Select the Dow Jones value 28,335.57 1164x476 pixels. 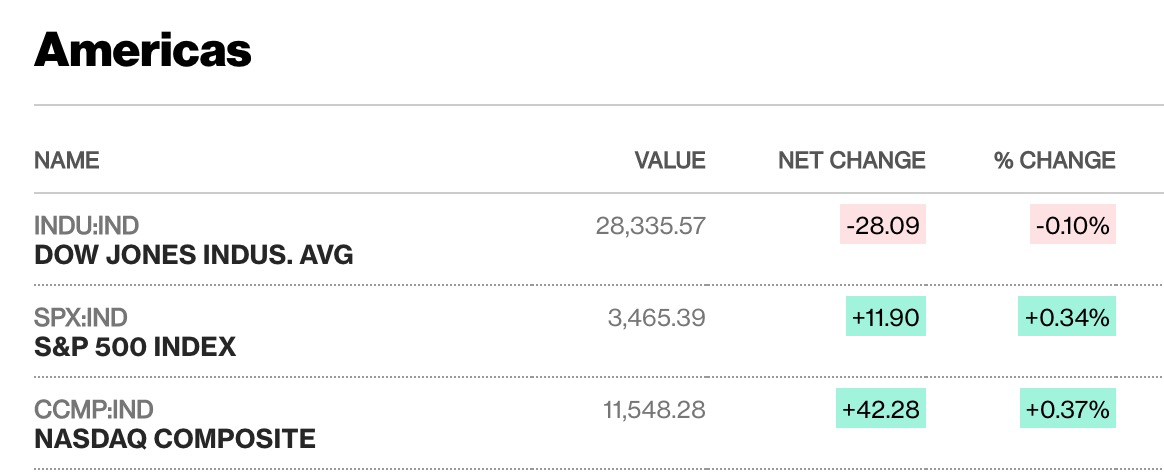coord(650,226)
